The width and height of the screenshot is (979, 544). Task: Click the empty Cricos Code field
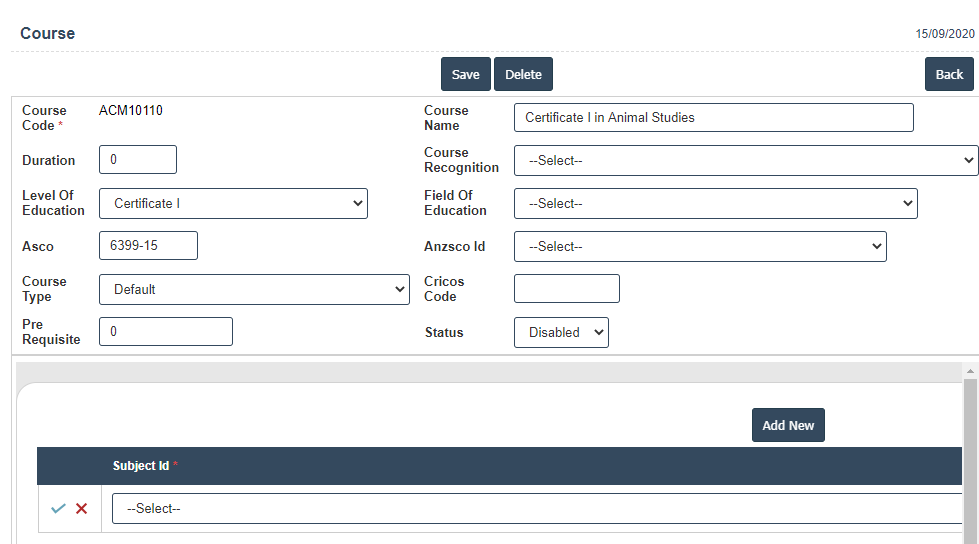[566, 289]
